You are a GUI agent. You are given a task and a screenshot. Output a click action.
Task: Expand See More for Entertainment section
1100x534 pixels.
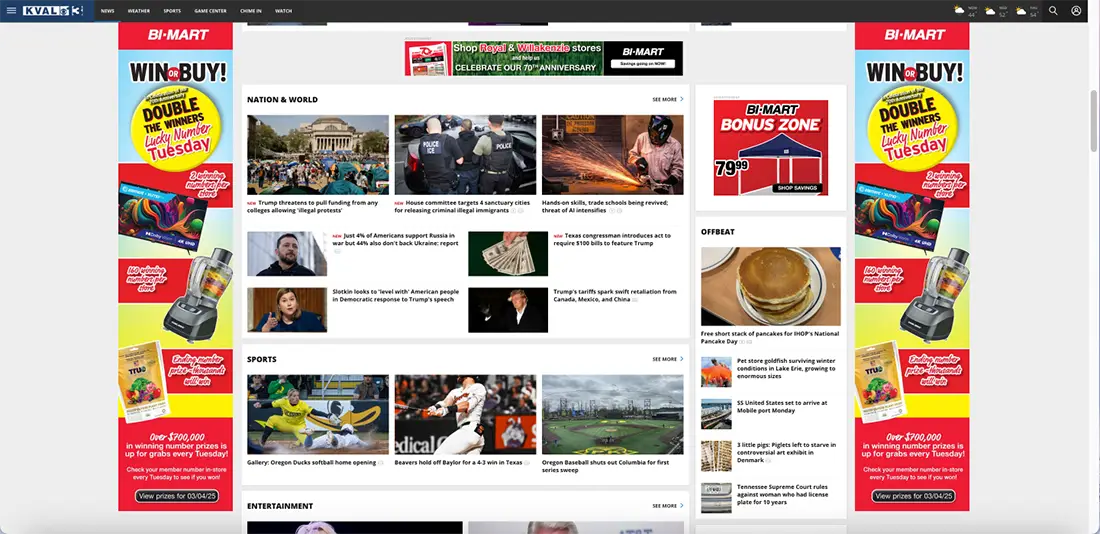point(668,506)
